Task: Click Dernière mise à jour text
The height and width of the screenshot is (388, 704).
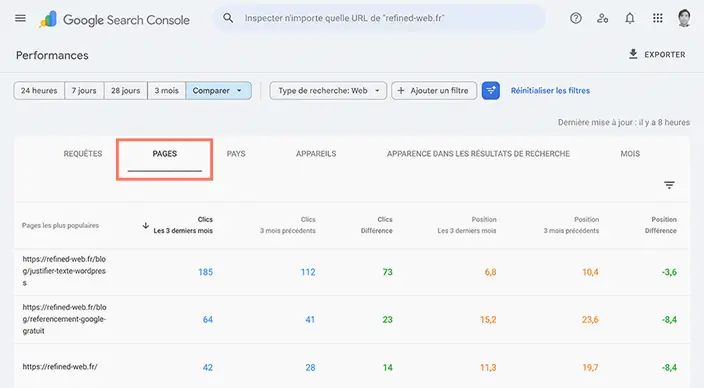Action: tap(624, 122)
